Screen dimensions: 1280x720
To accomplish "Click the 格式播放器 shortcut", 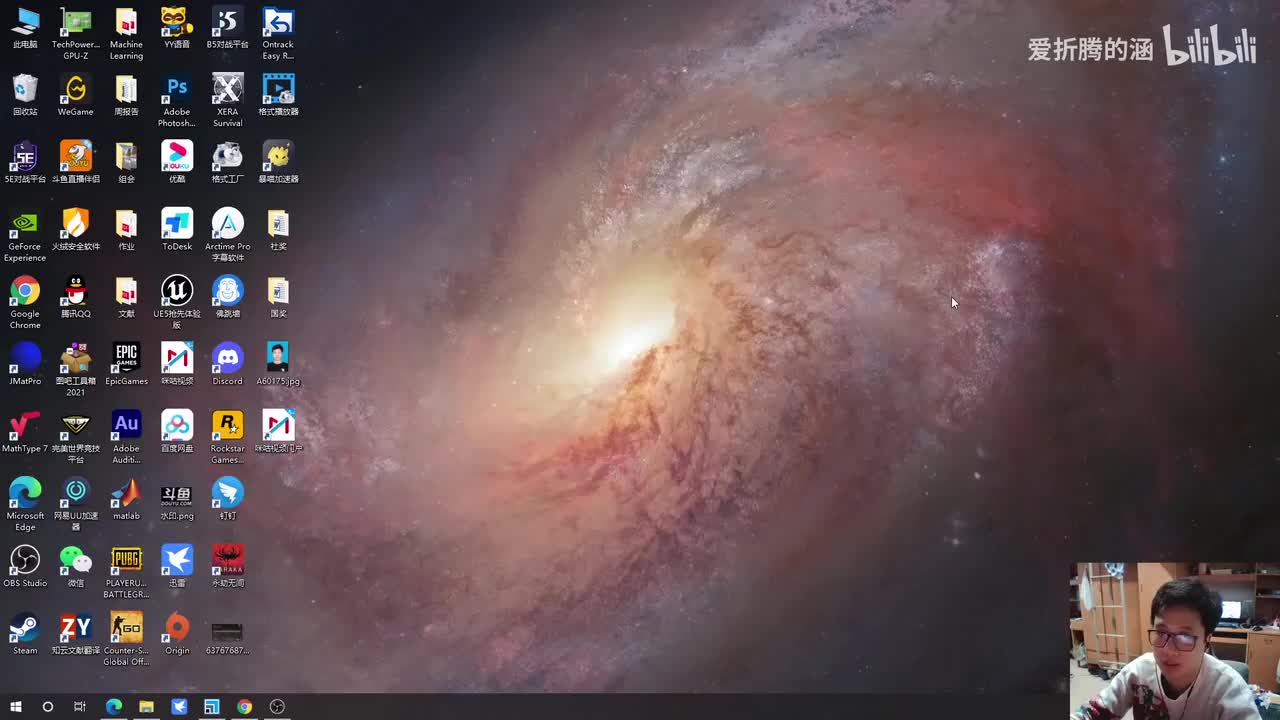I will click(x=278, y=96).
